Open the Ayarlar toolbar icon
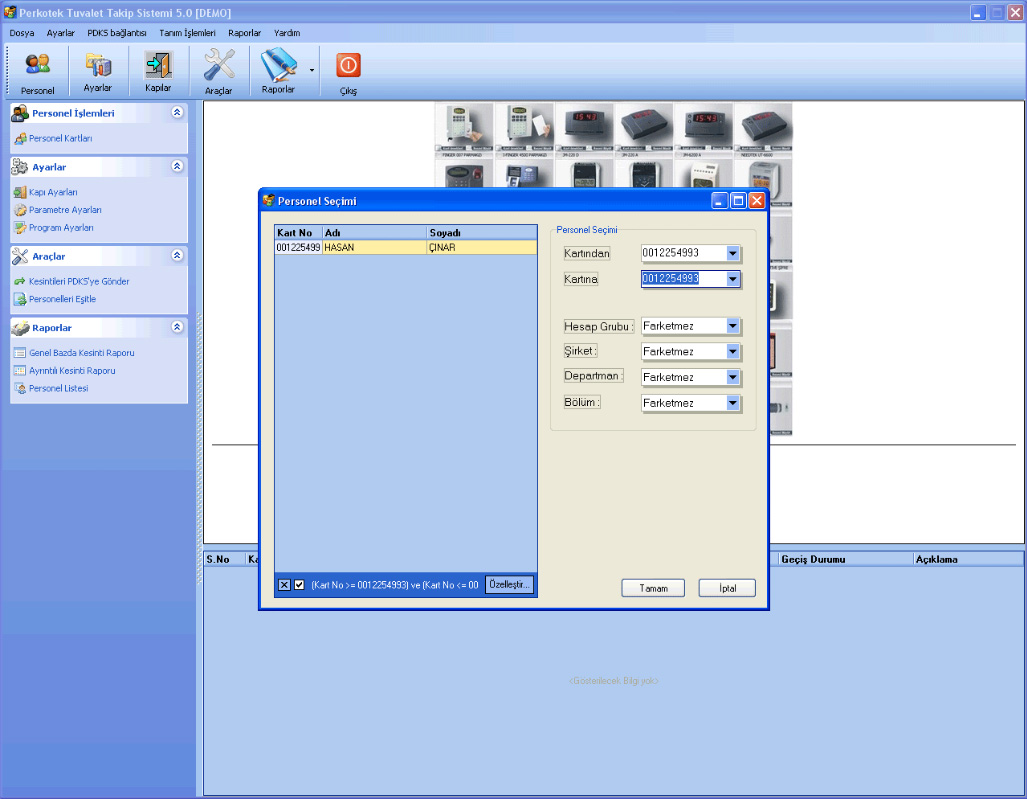Viewport: 1027px width, 799px height. [x=98, y=67]
